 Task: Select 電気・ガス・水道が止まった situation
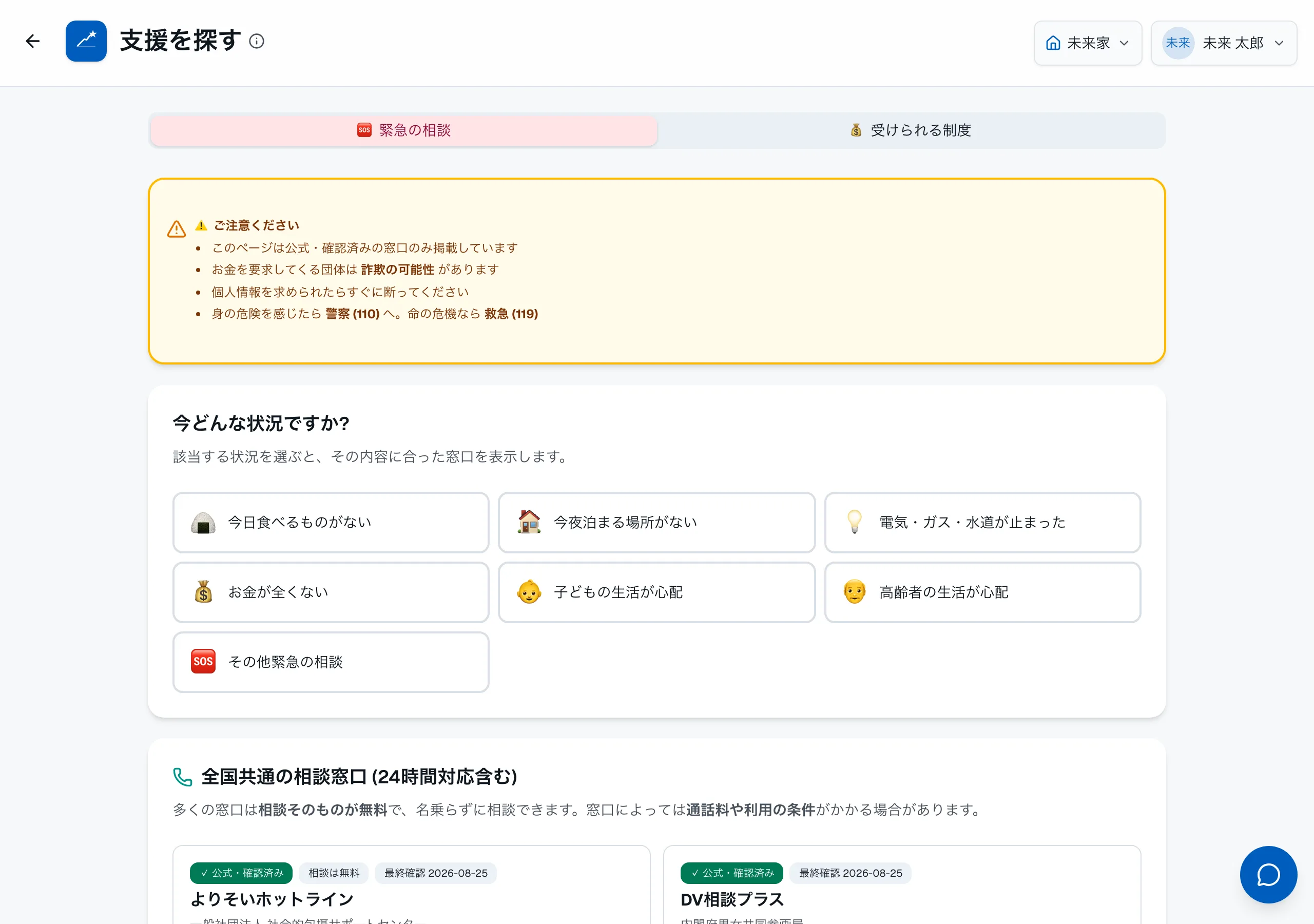[982, 522]
